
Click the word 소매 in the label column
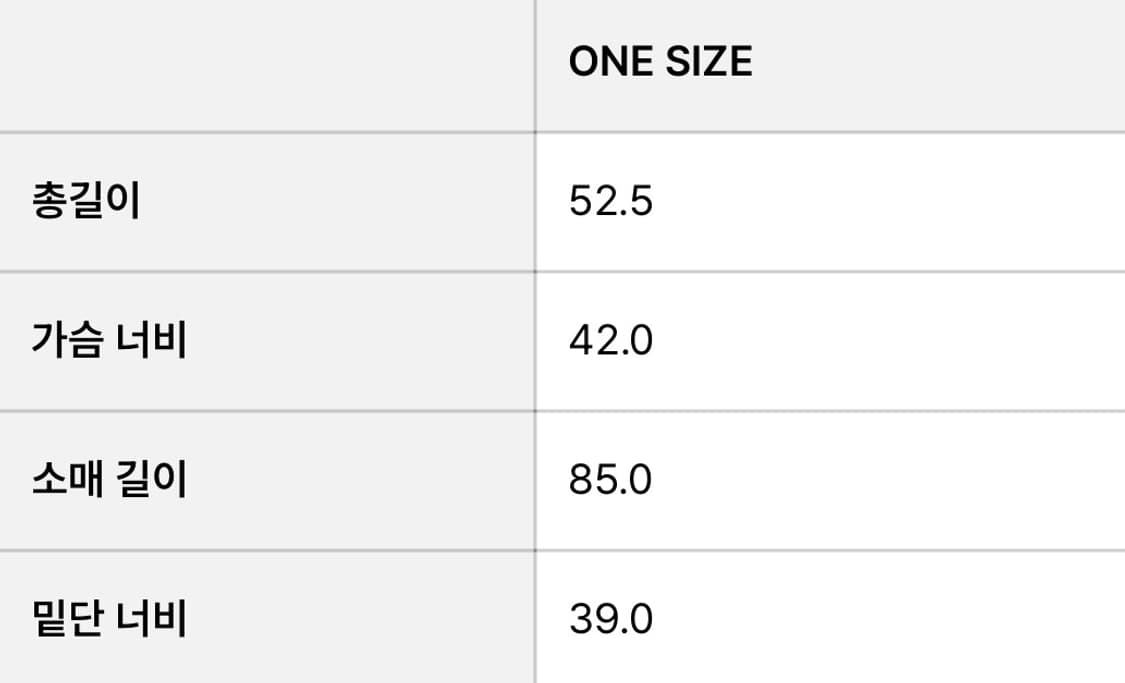coord(62,480)
